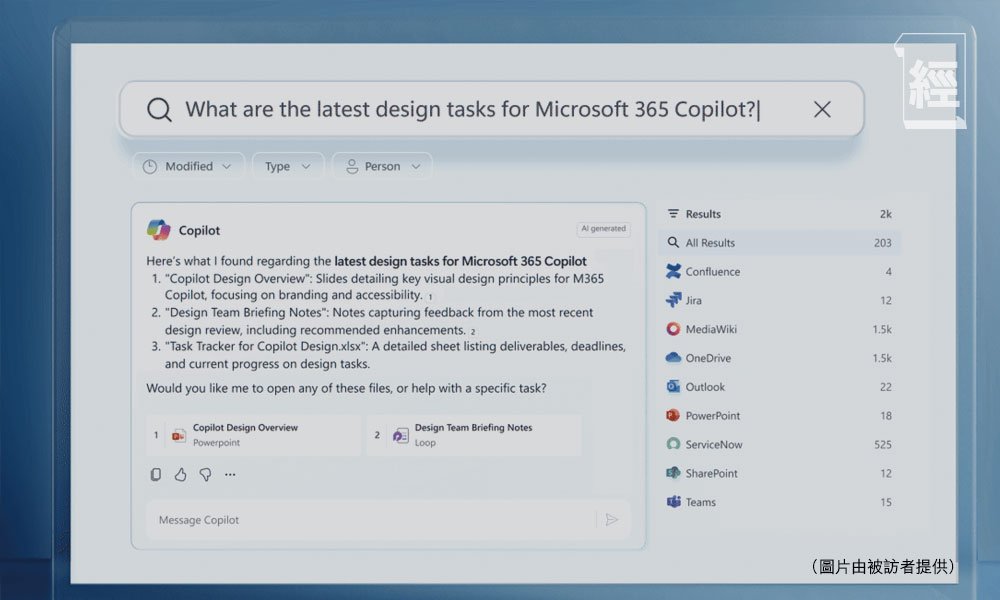Screen dimensions: 1000x600
Task: Click the All Results magnifier icon
Action: pos(673,242)
